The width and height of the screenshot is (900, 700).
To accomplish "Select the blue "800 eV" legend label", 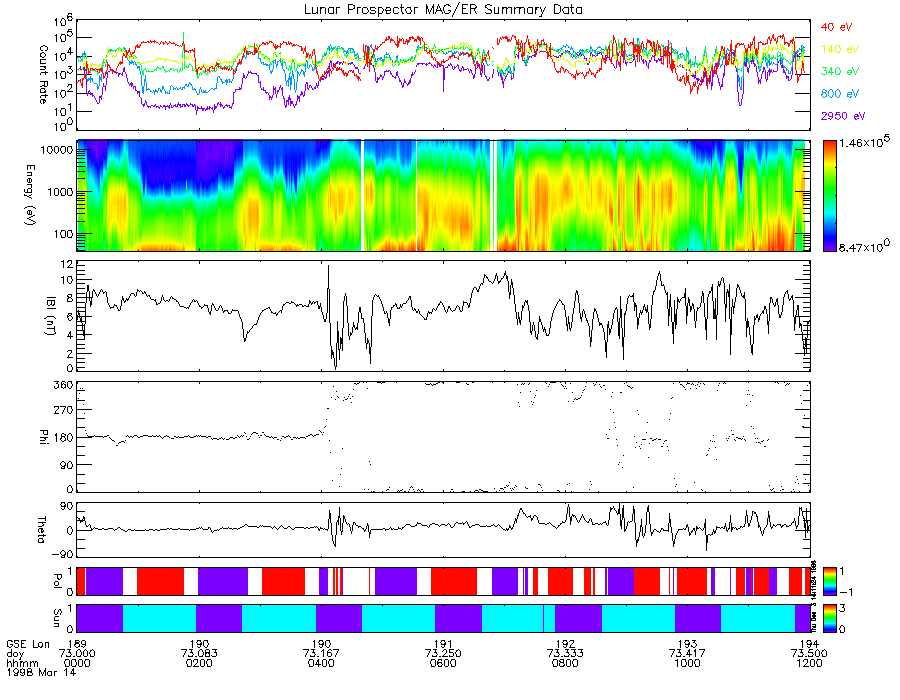I will tap(840, 94).
